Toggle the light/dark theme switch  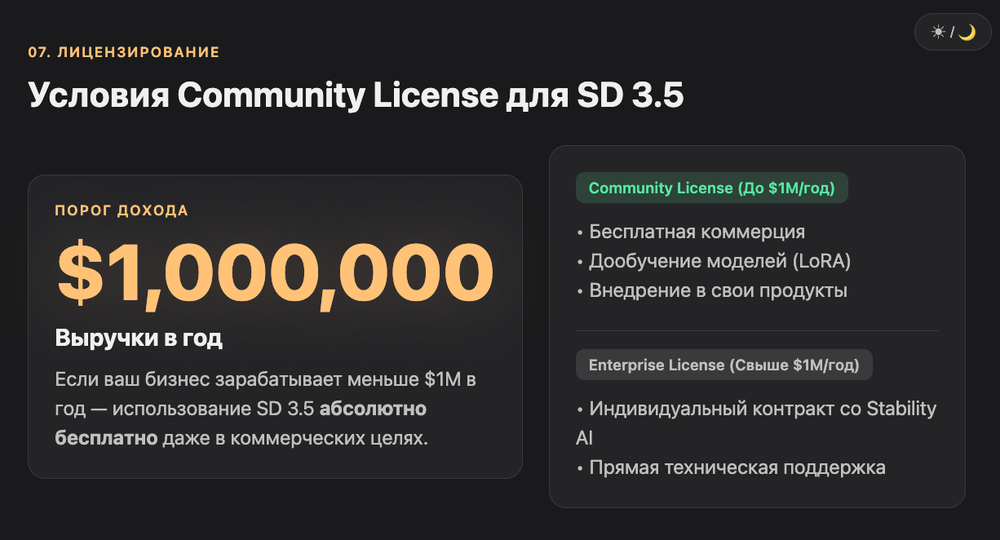point(953,32)
